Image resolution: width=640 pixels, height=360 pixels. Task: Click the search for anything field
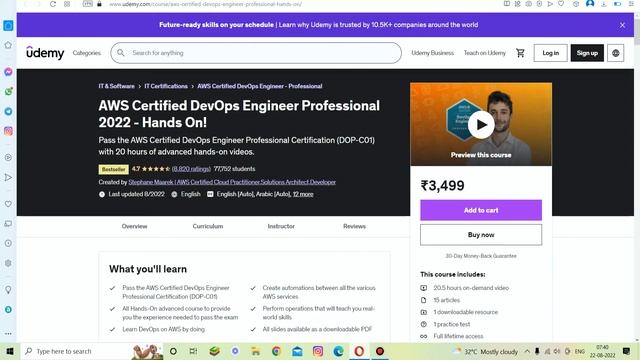256,53
